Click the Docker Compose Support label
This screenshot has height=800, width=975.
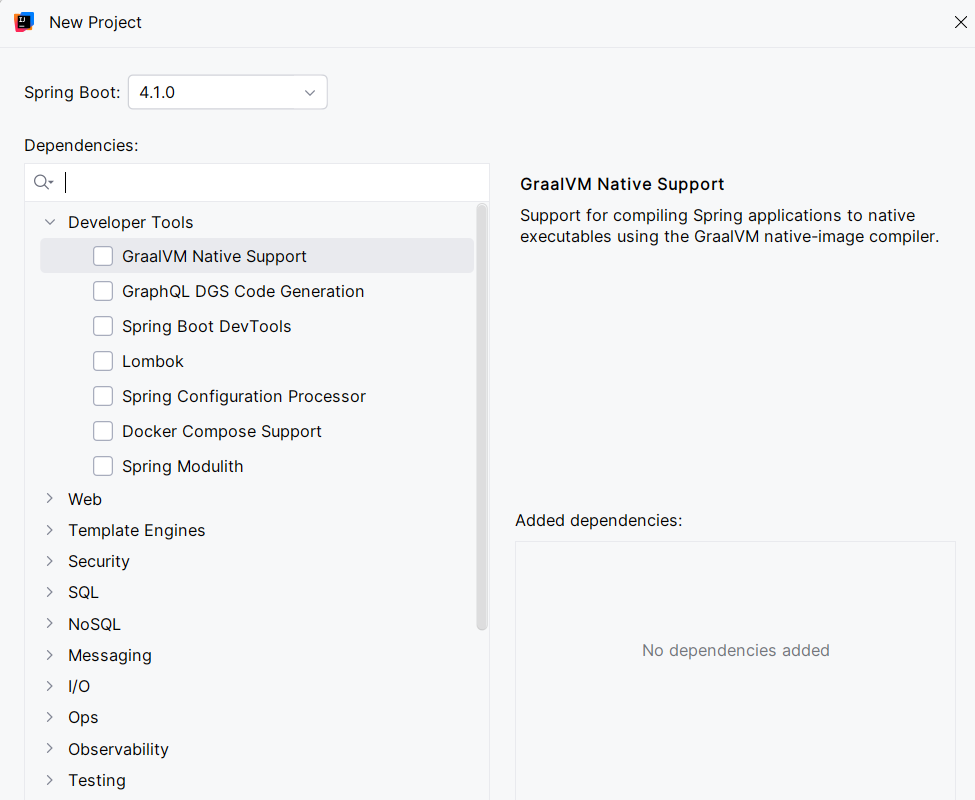(221, 431)
